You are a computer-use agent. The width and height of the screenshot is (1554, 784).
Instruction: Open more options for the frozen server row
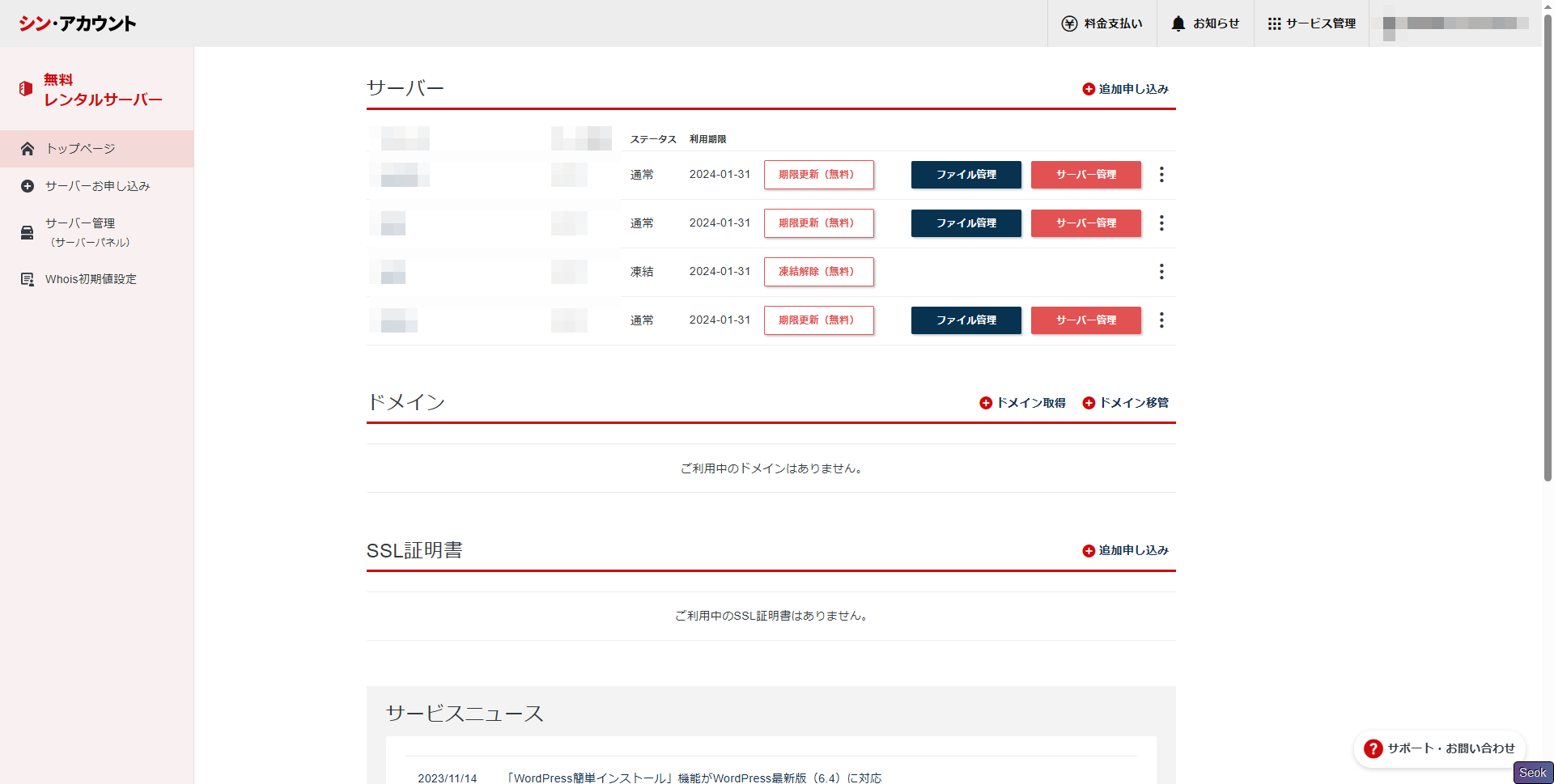1161,272
